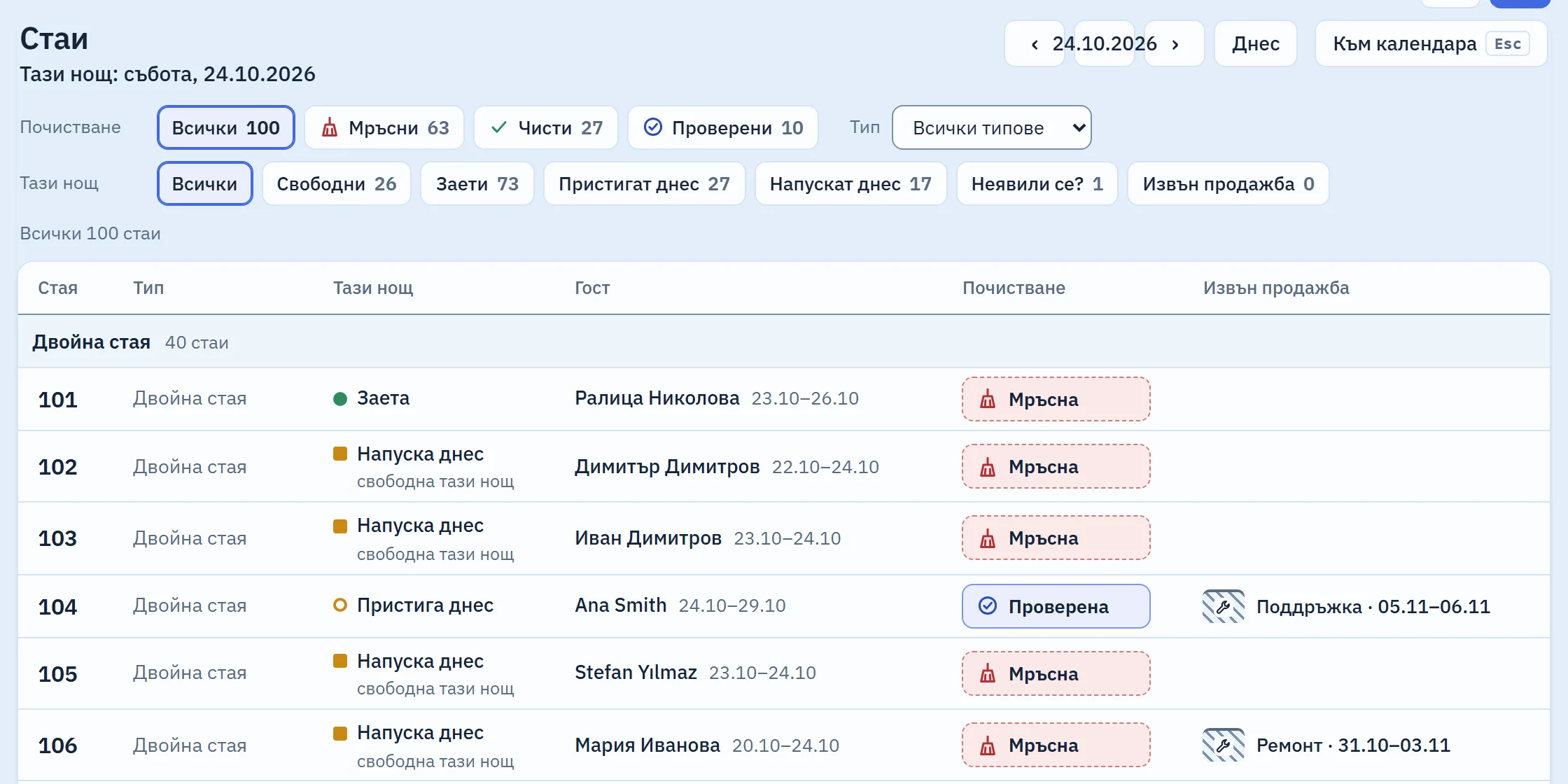The height and width of the screenshot is (784, 1568).
Task: Show Пристигат днес 27 rooms
Action: pyautogui.click(x=645, y=183)
